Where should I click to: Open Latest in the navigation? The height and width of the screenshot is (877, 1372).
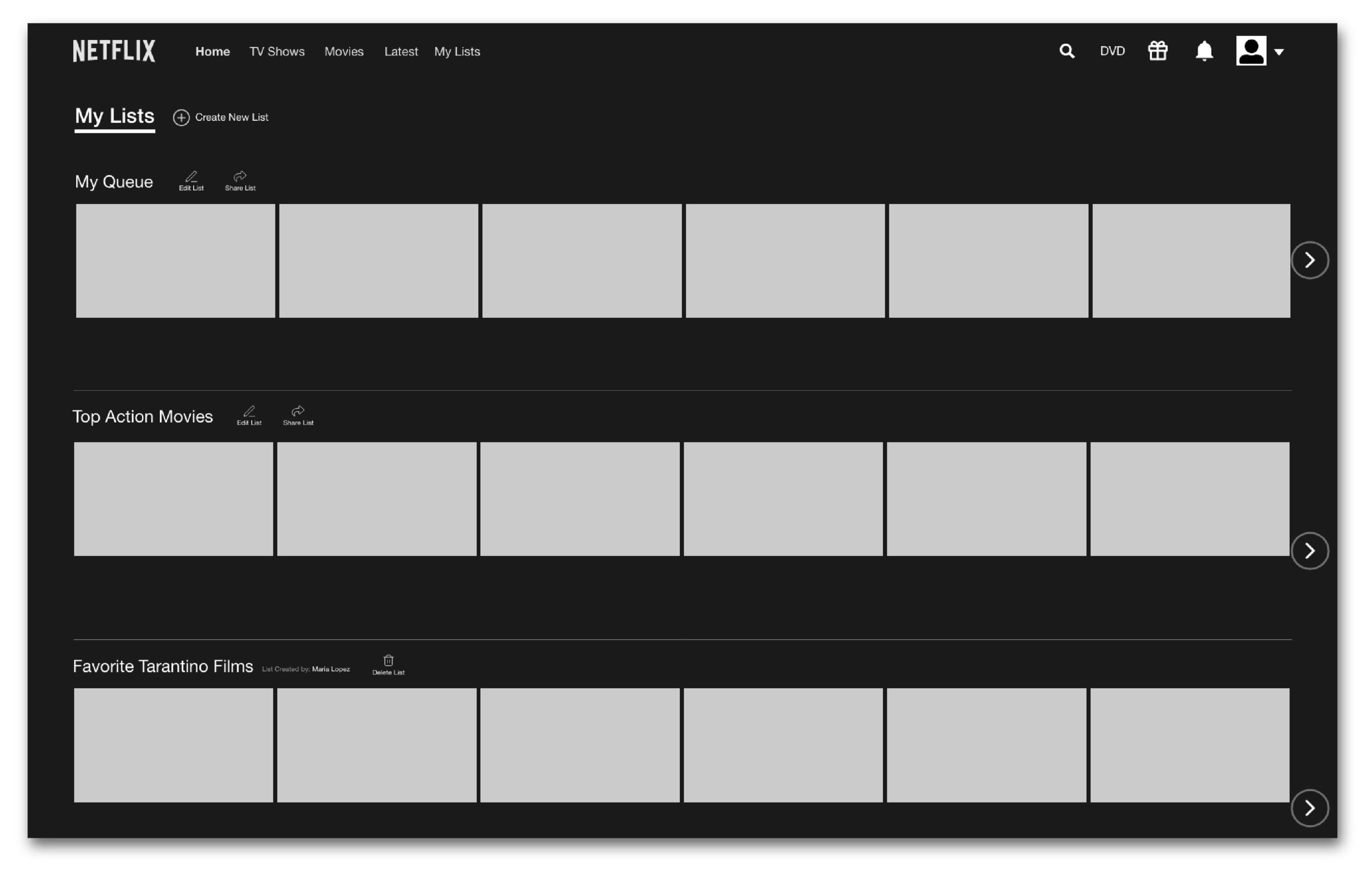coord(401,51)
